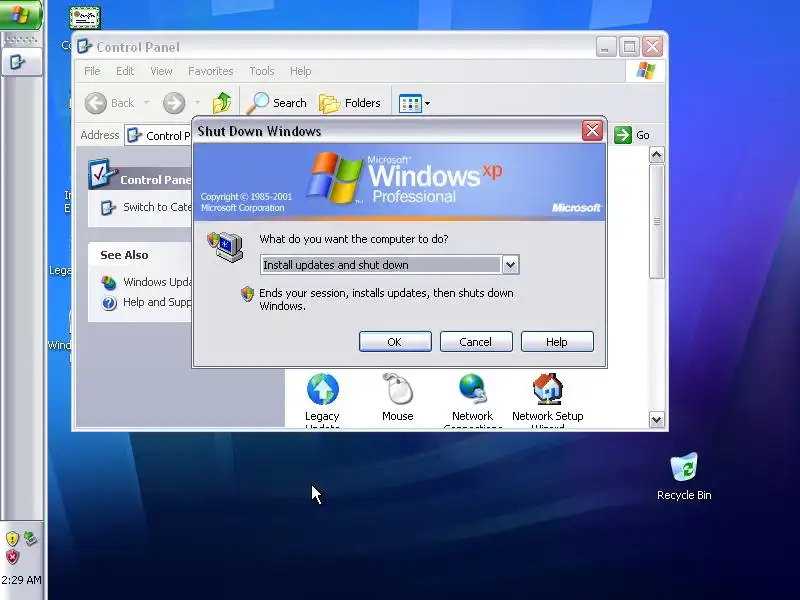
Task: Cancel the Shut Down Windows dialog
Action: [476, 342]
